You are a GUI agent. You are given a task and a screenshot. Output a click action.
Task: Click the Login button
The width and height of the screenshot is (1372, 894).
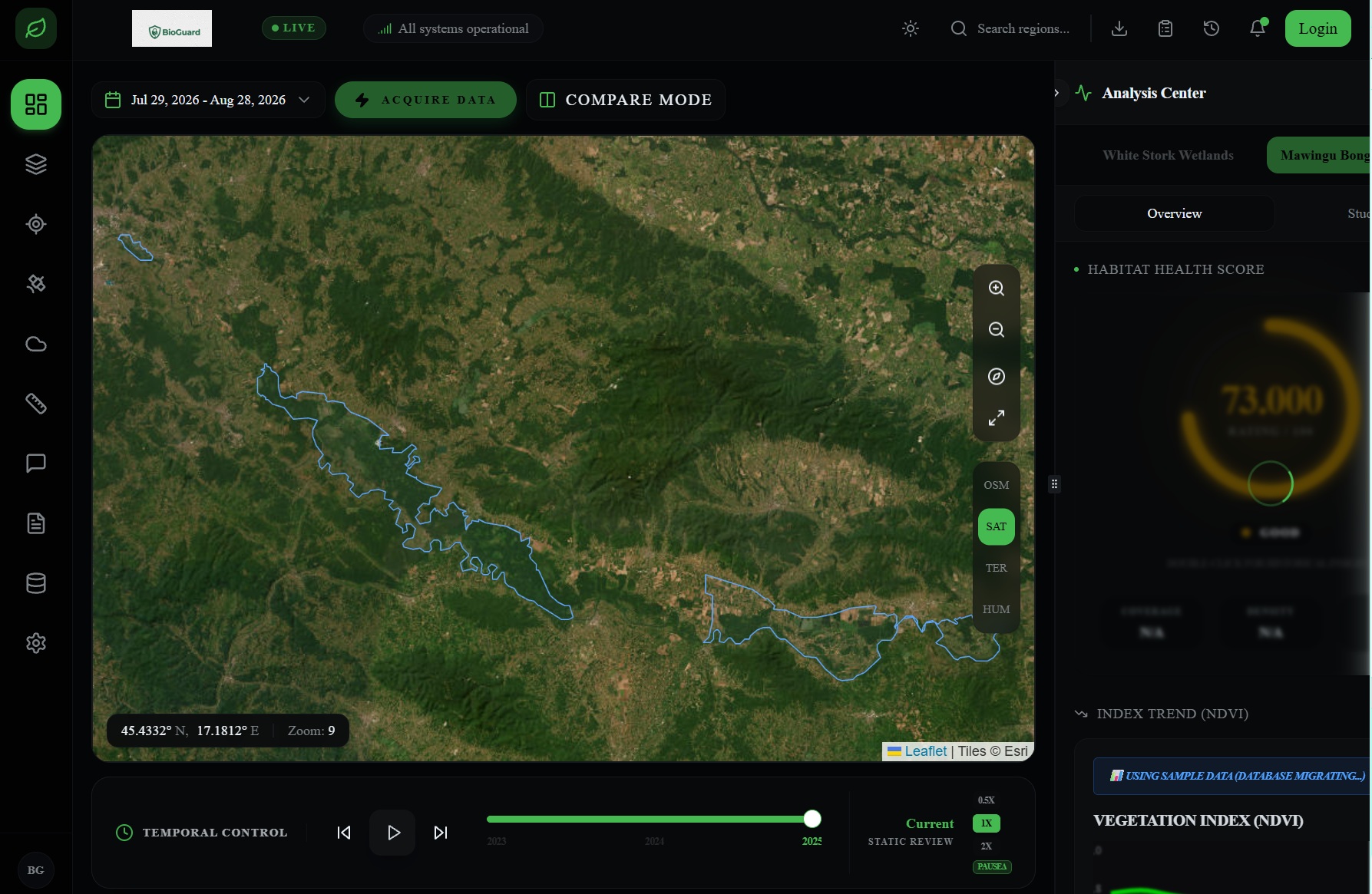(x=1318, y=28)
